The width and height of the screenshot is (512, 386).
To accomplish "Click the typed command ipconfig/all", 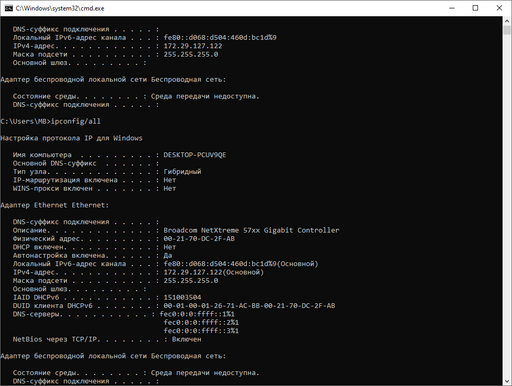I will coord(76,121).
